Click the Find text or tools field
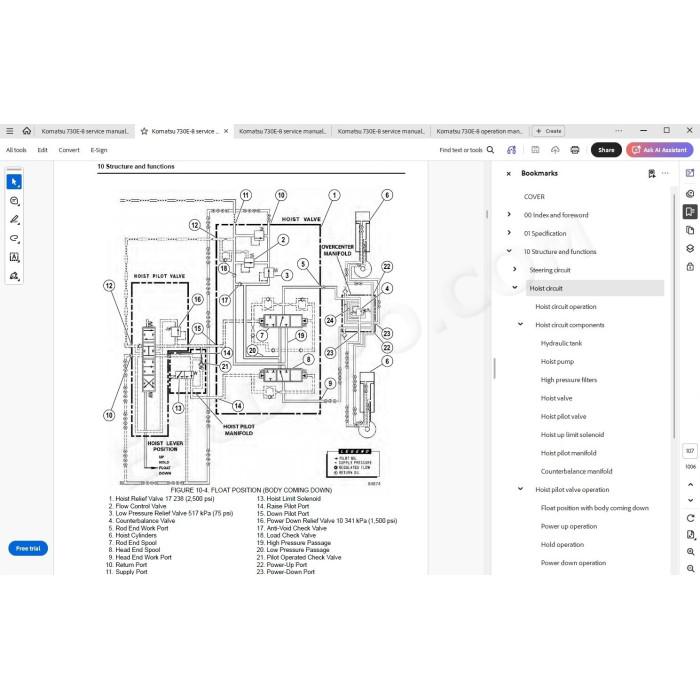The image size is (700, 700). [x=461, y=150]
